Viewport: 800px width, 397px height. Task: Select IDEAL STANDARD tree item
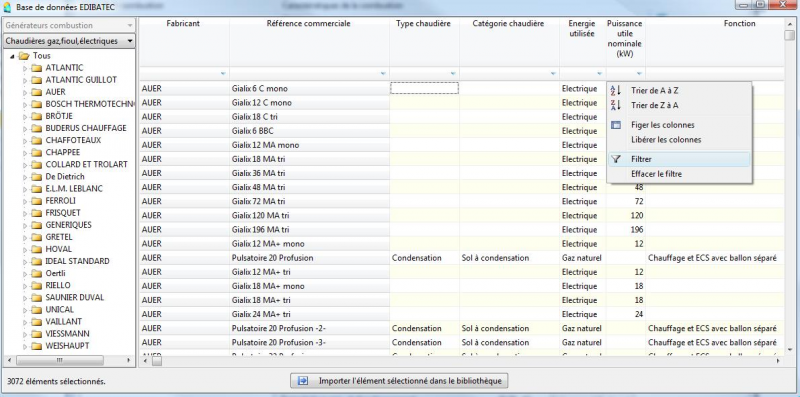[77, 261]
